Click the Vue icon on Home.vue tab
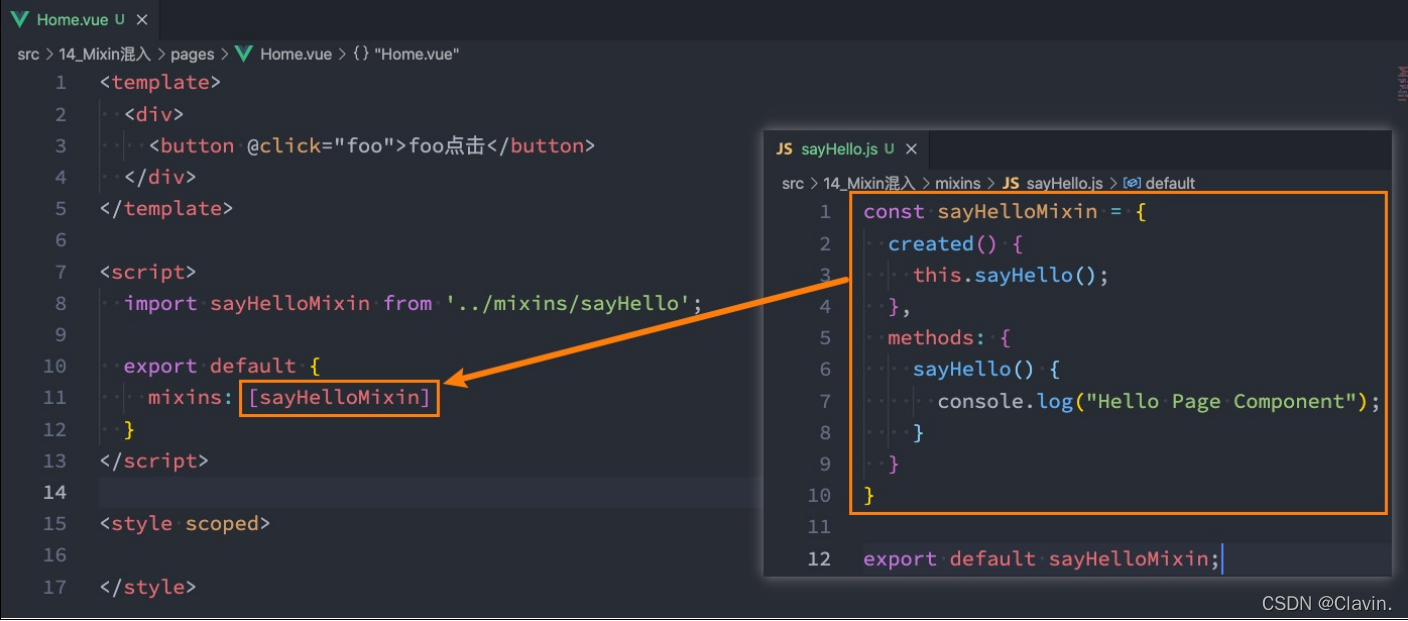This screenshot has height=621, width=1408. 20,19
